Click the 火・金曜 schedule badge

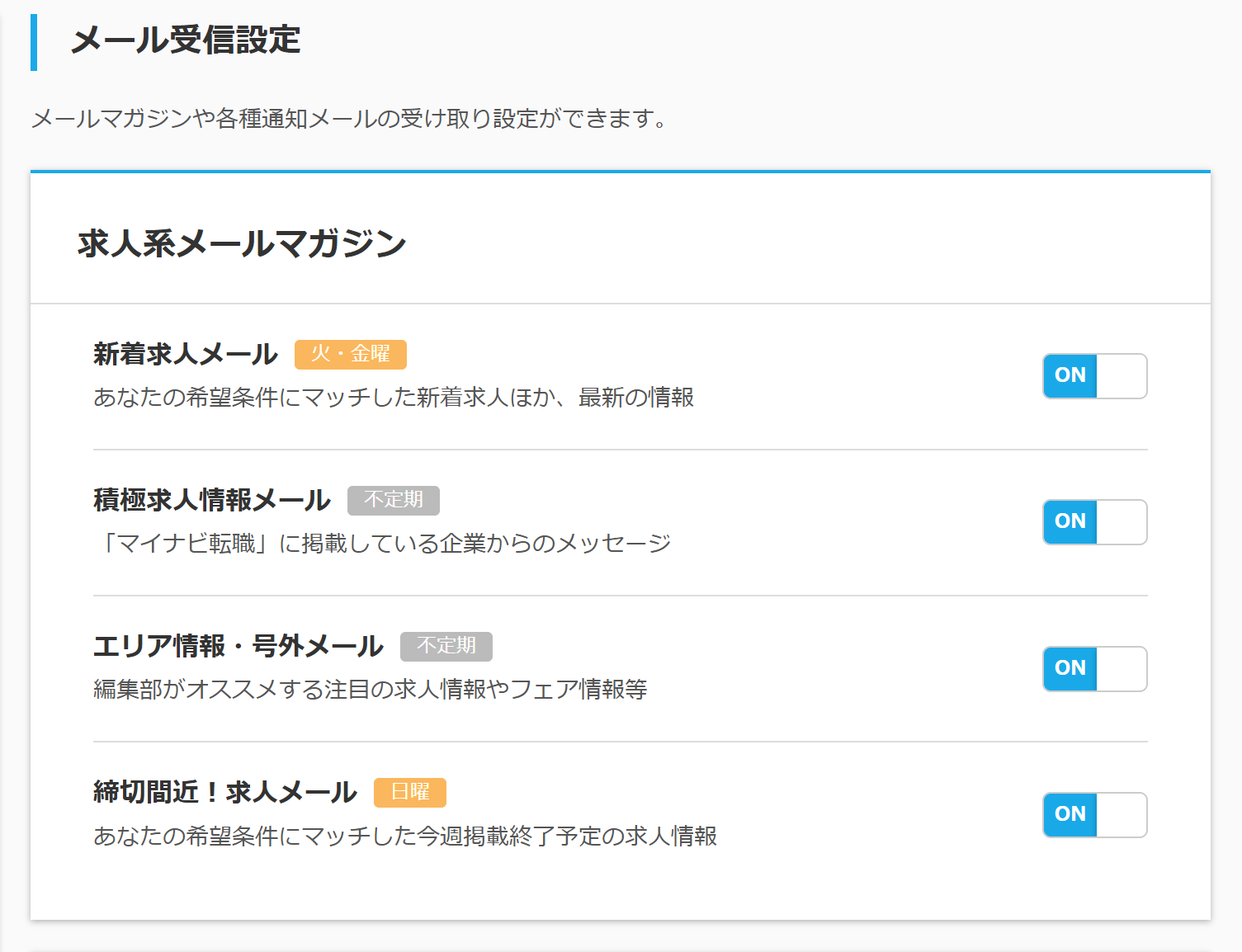tap(351, 355)
